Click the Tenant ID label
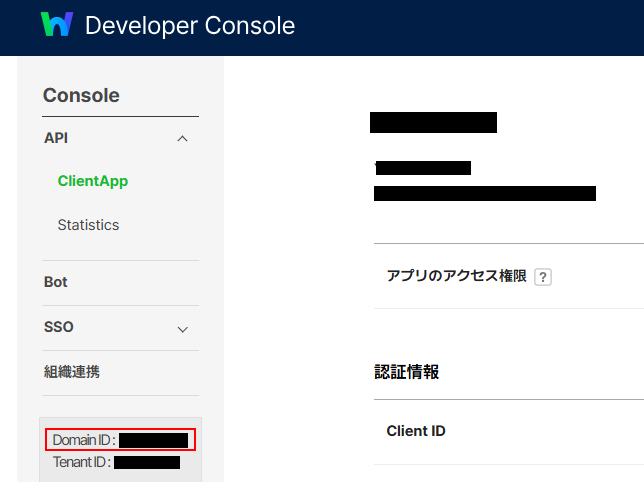The width and height of the screenshot is (644, 482). pos(81,462)
